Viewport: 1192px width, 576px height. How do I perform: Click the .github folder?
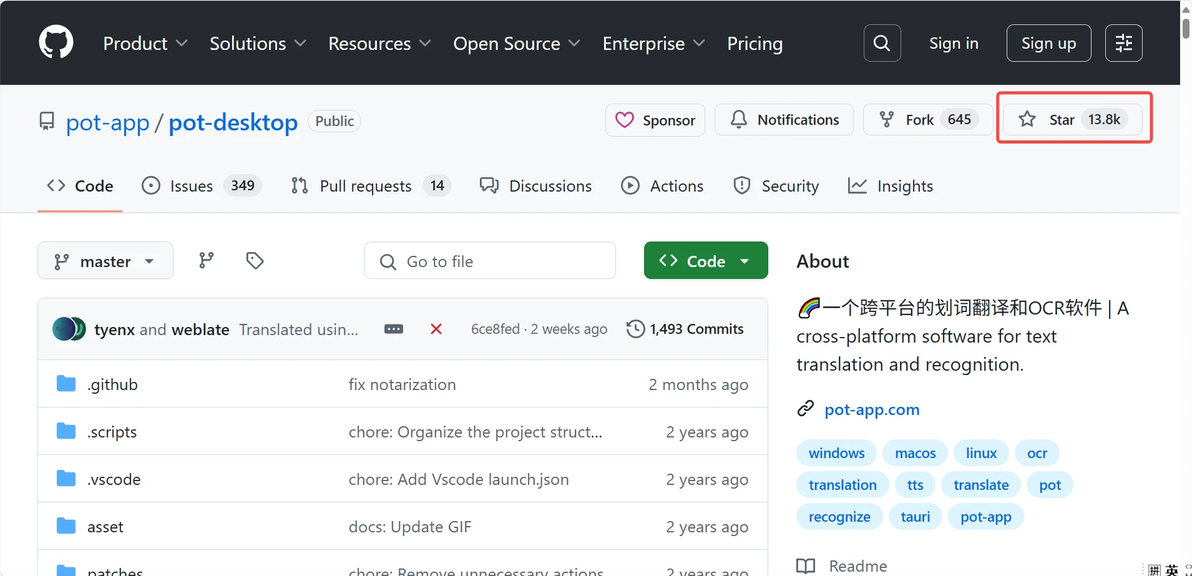pos(112,384)
